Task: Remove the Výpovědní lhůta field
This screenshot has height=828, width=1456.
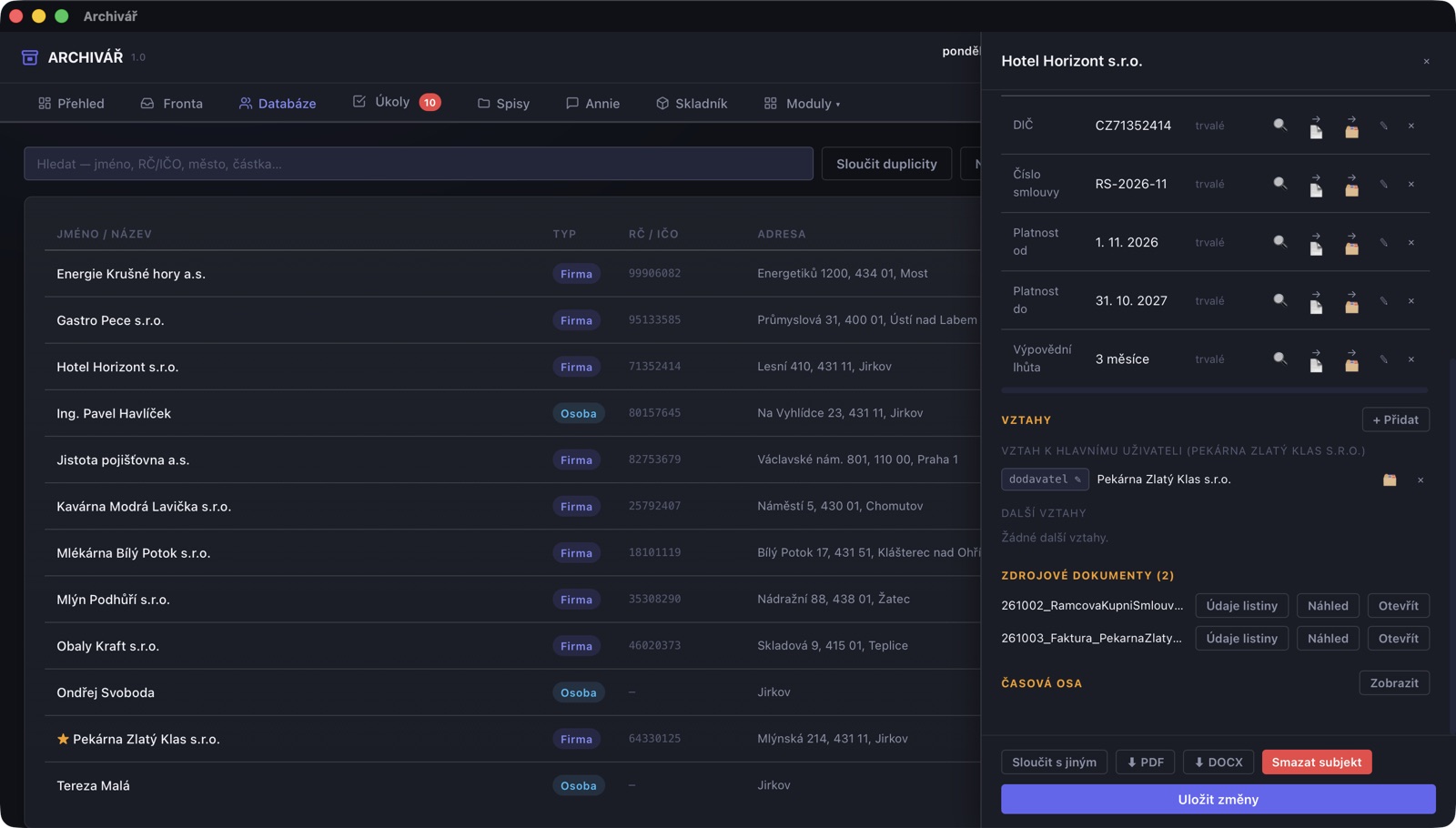Action: tap(1411, 359)
